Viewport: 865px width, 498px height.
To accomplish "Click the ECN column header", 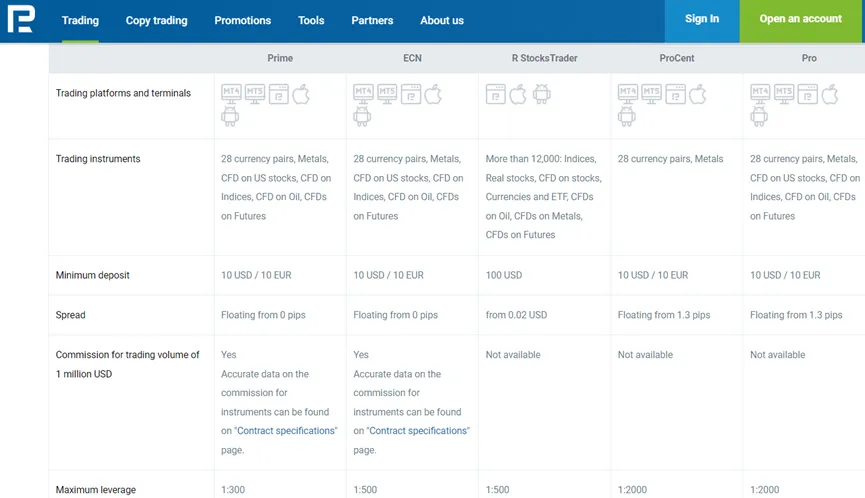I will (x=412, y=58).
